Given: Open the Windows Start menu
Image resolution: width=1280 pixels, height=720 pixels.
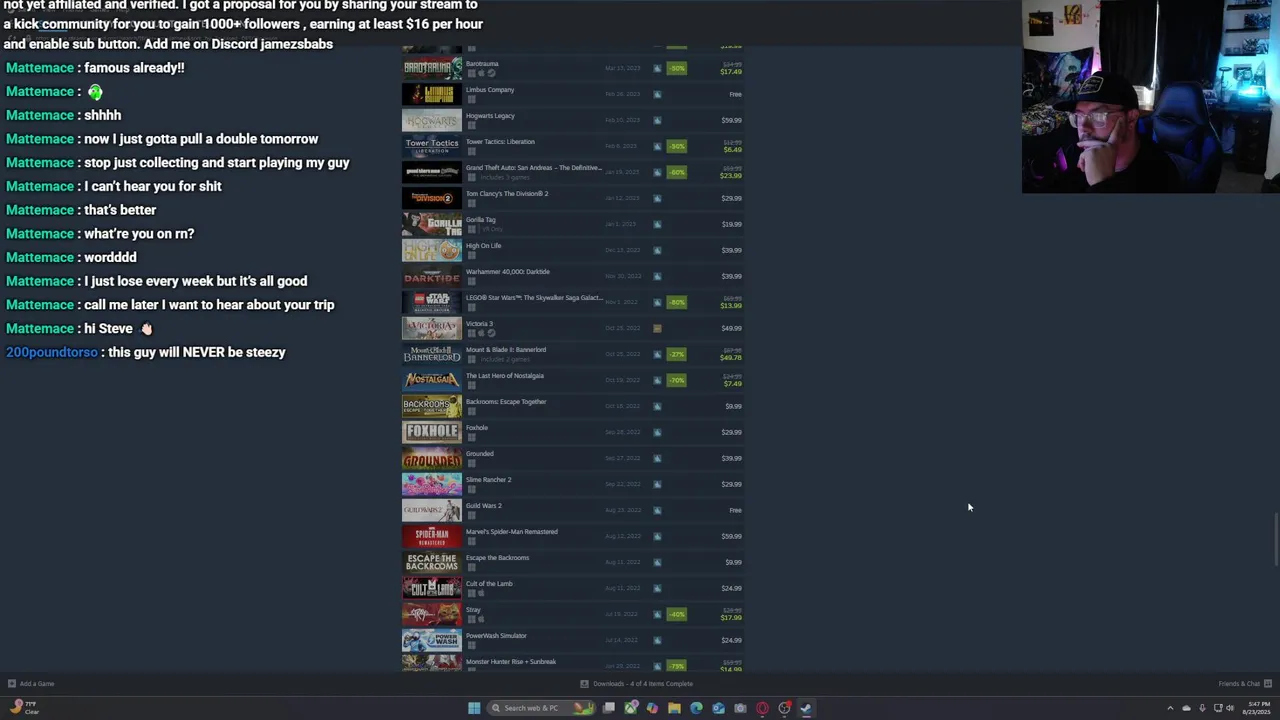Looking at the screenshot, I should pos(474,708).
